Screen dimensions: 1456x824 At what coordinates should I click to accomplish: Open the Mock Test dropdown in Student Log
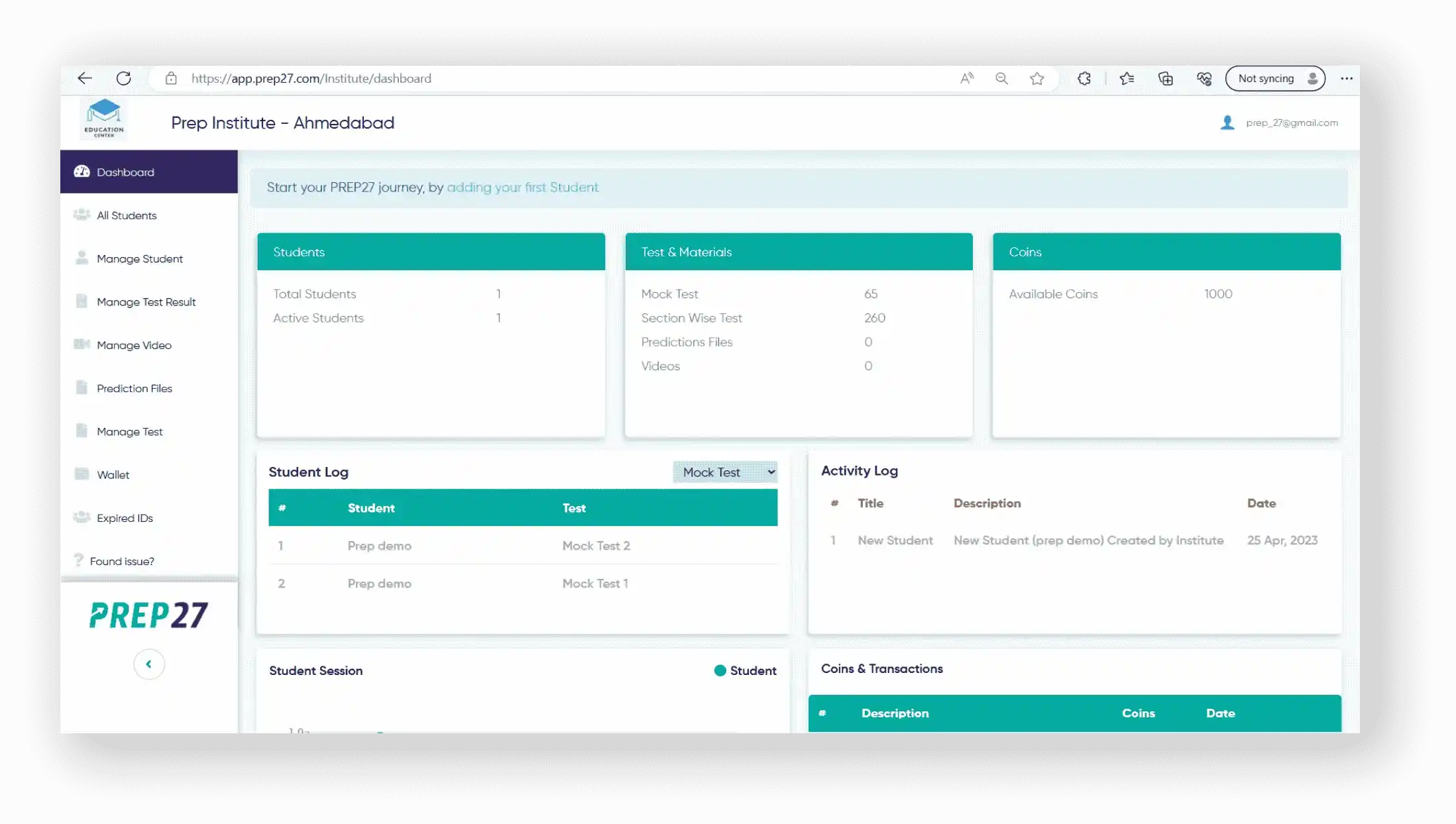click(725, 472)
